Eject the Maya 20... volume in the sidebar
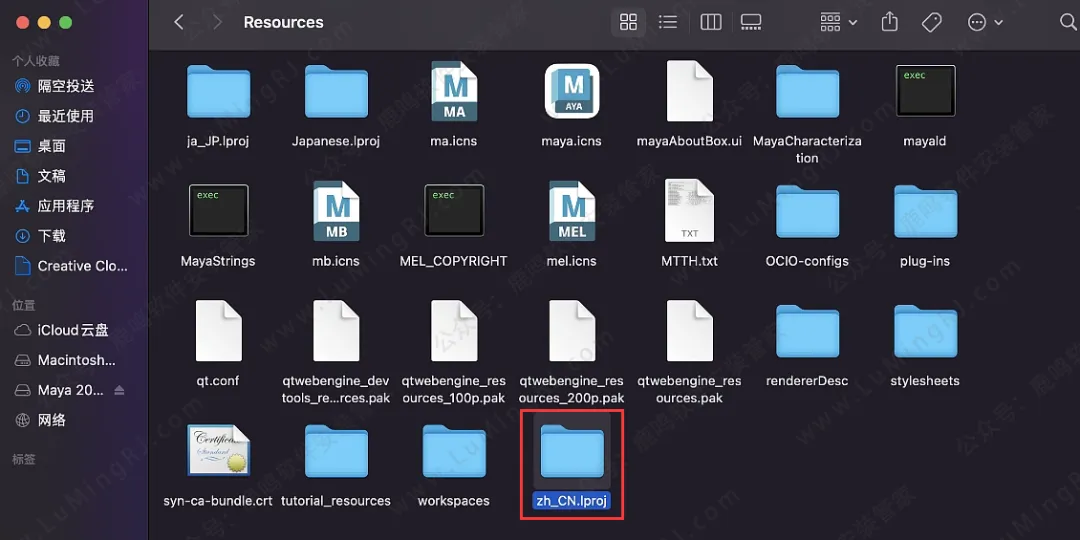1080x540 pixels. point(120,390)
